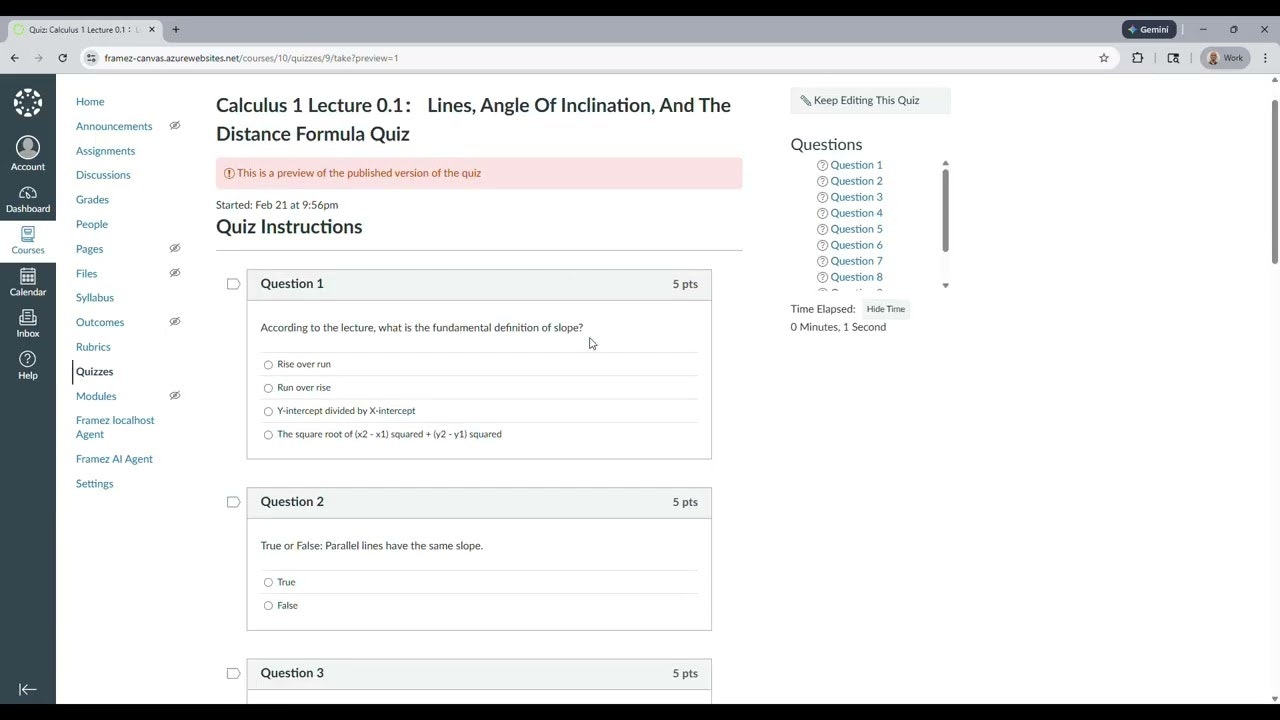Open the browser side panel icon
Screen dimensions: 1280x720
[x=1173, y=58]
